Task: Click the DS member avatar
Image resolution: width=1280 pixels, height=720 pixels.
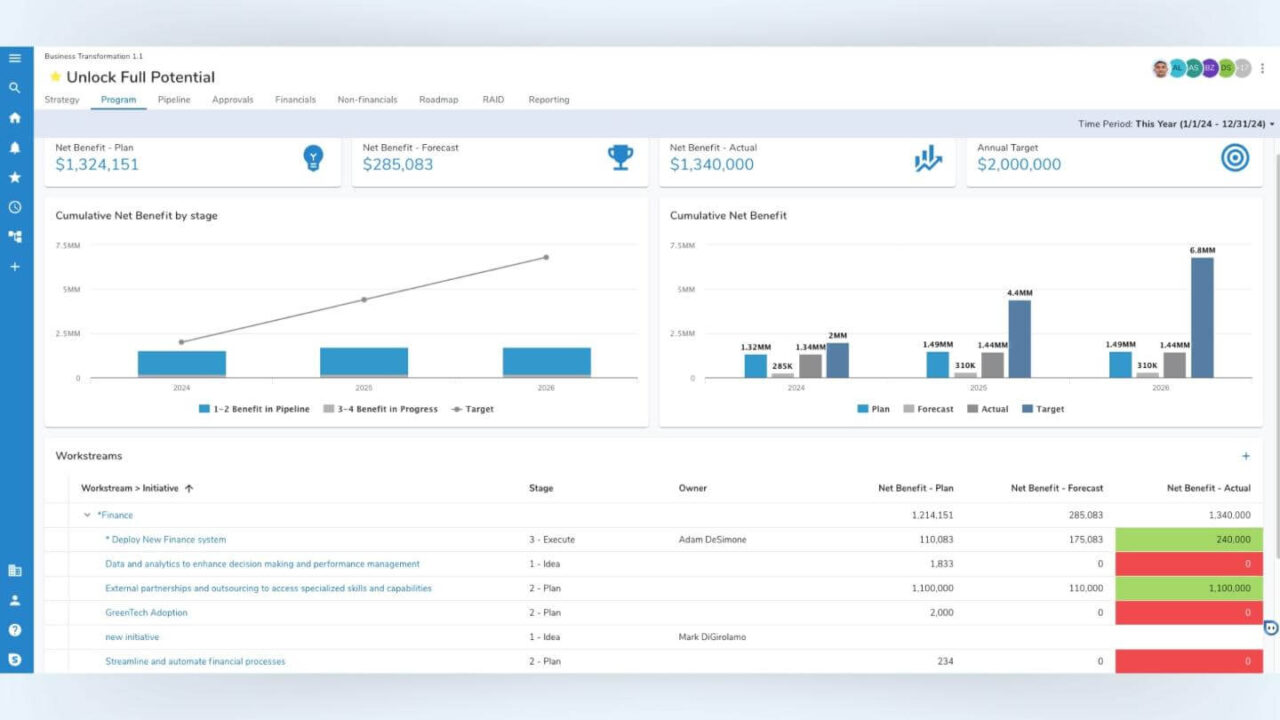Action: coord(1226,68)
